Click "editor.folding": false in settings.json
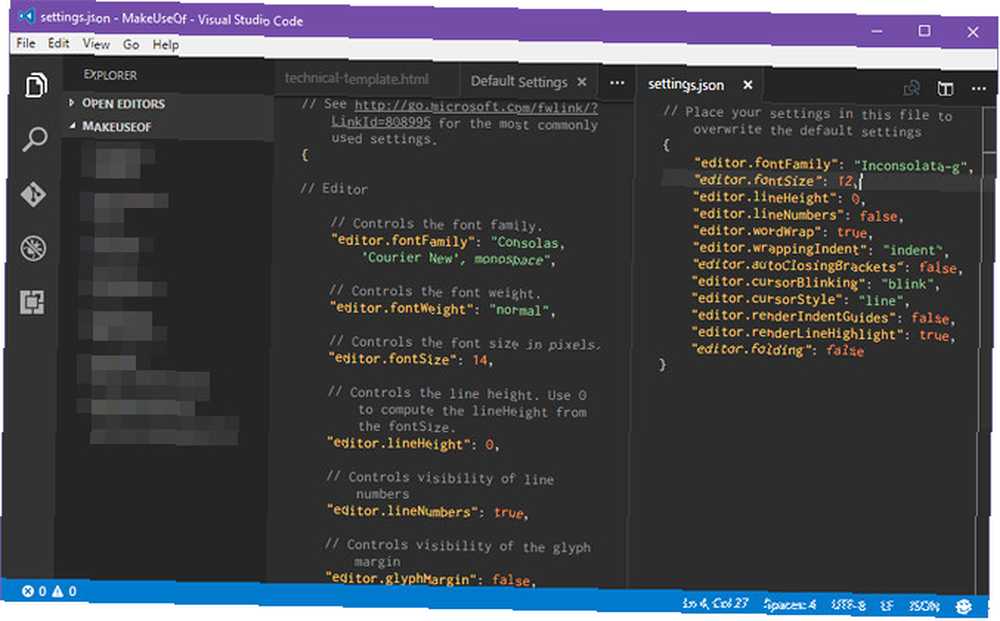 pos(777,350)
